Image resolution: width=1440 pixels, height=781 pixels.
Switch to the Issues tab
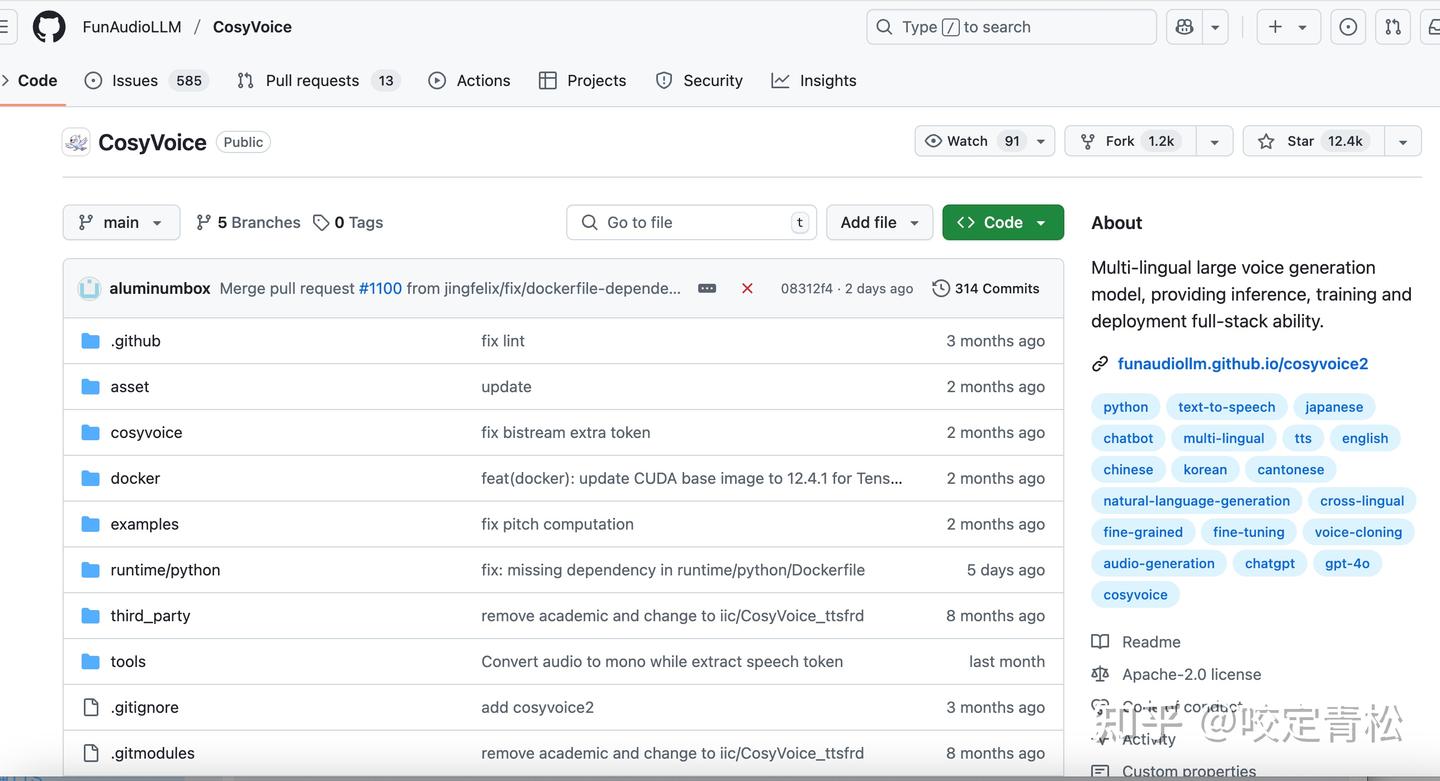tap(135, 80)
